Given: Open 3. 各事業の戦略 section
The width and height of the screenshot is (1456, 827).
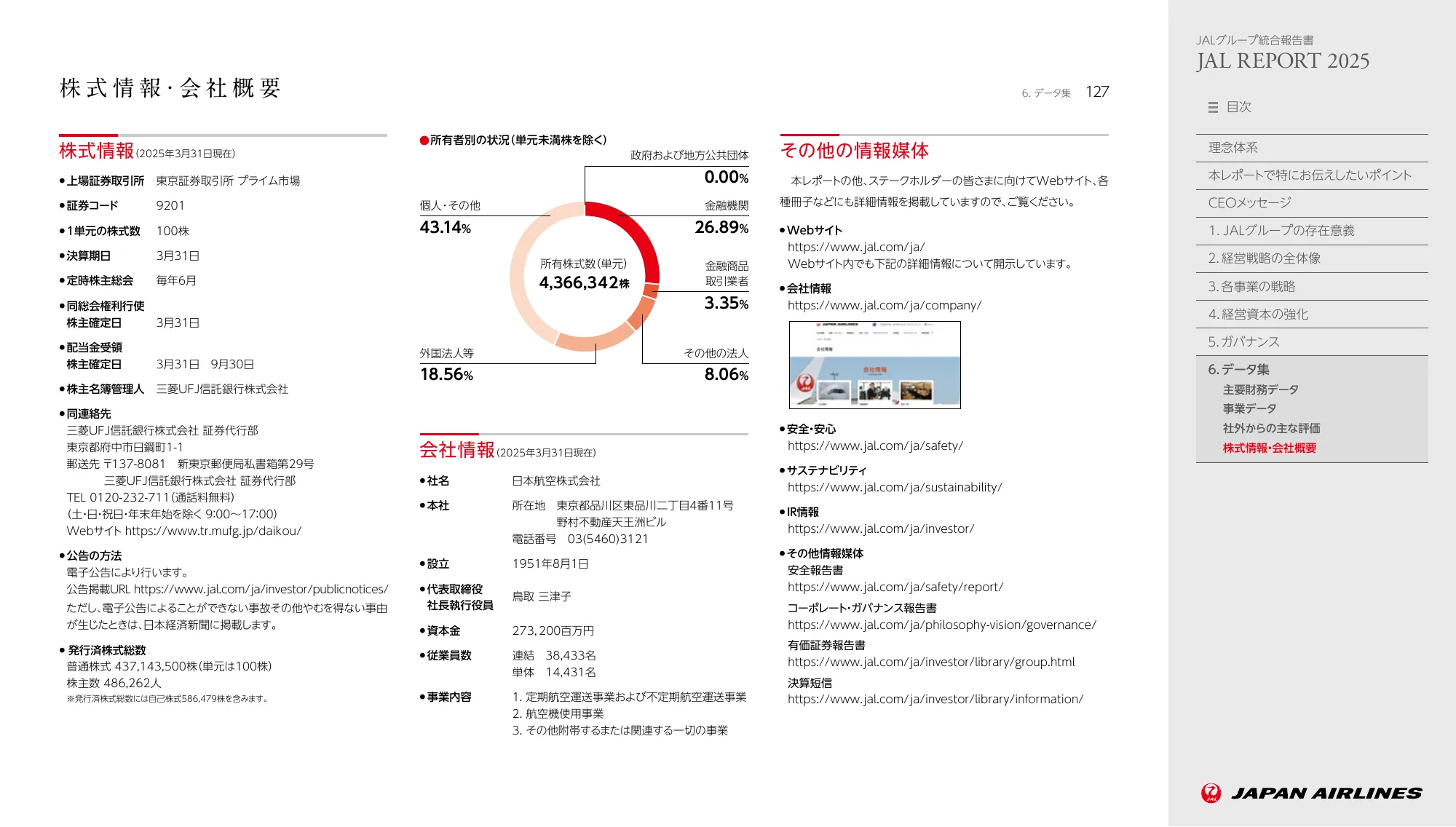Looking at the screenshot, I should click(x=1312, y=287).
